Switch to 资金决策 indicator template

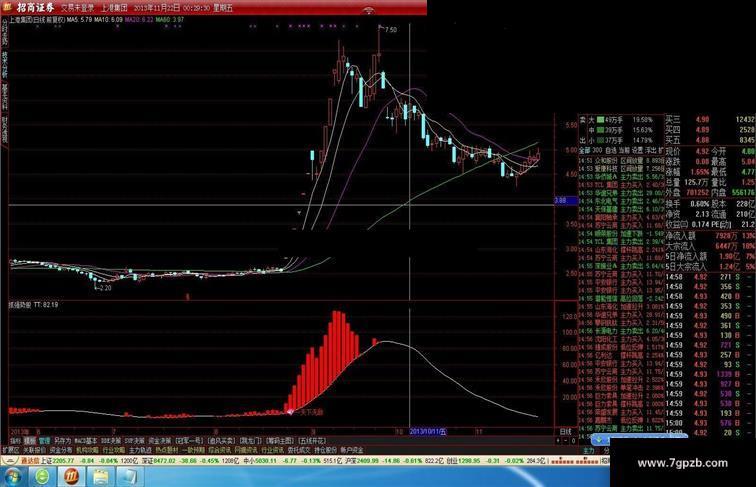(159, 441)
